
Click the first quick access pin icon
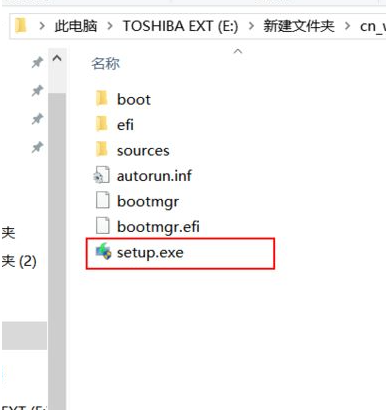(x=37, y=62)
